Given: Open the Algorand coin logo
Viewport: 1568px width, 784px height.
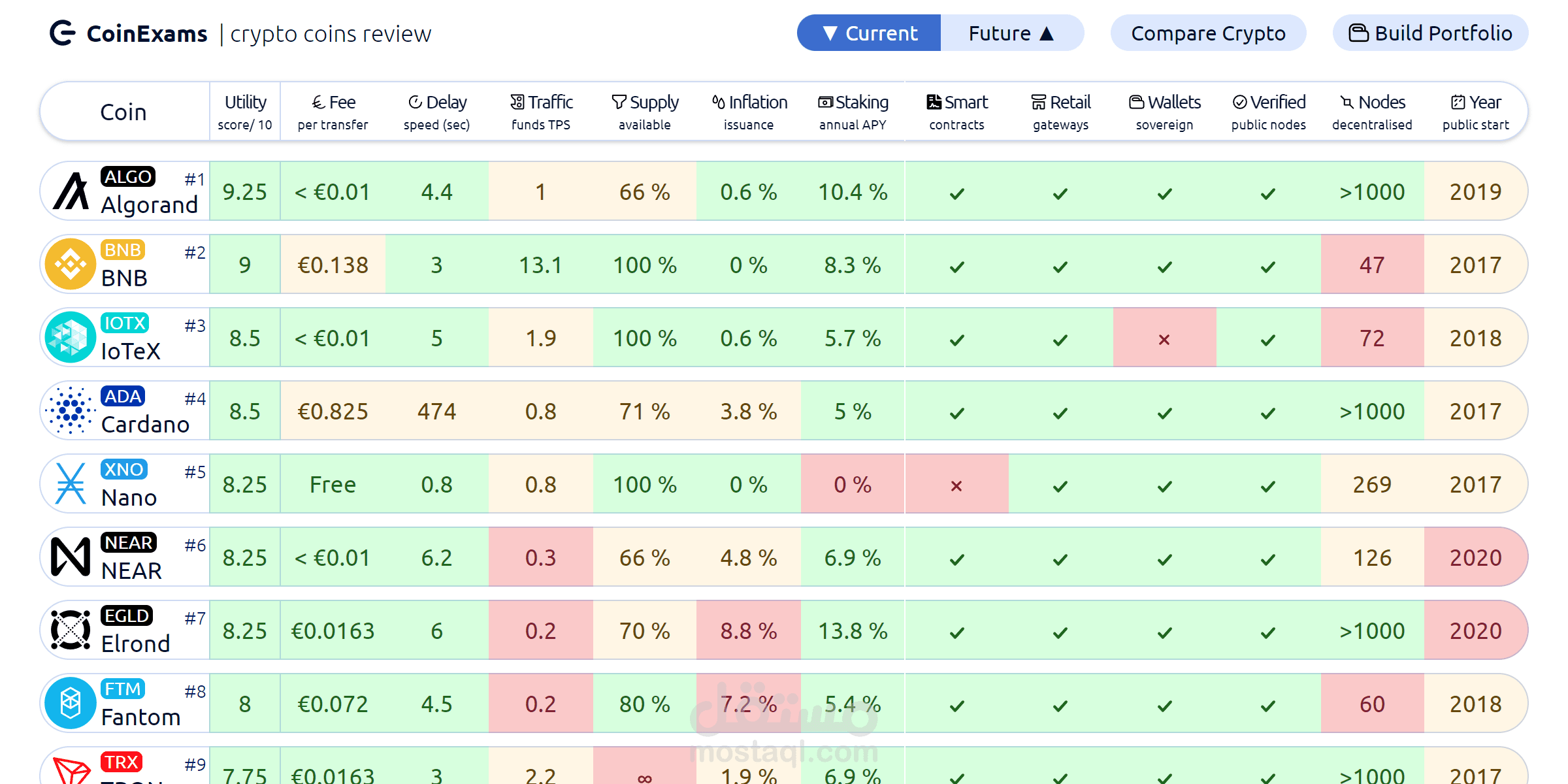Looking at the screenshot, I should [x=71, y=191].
